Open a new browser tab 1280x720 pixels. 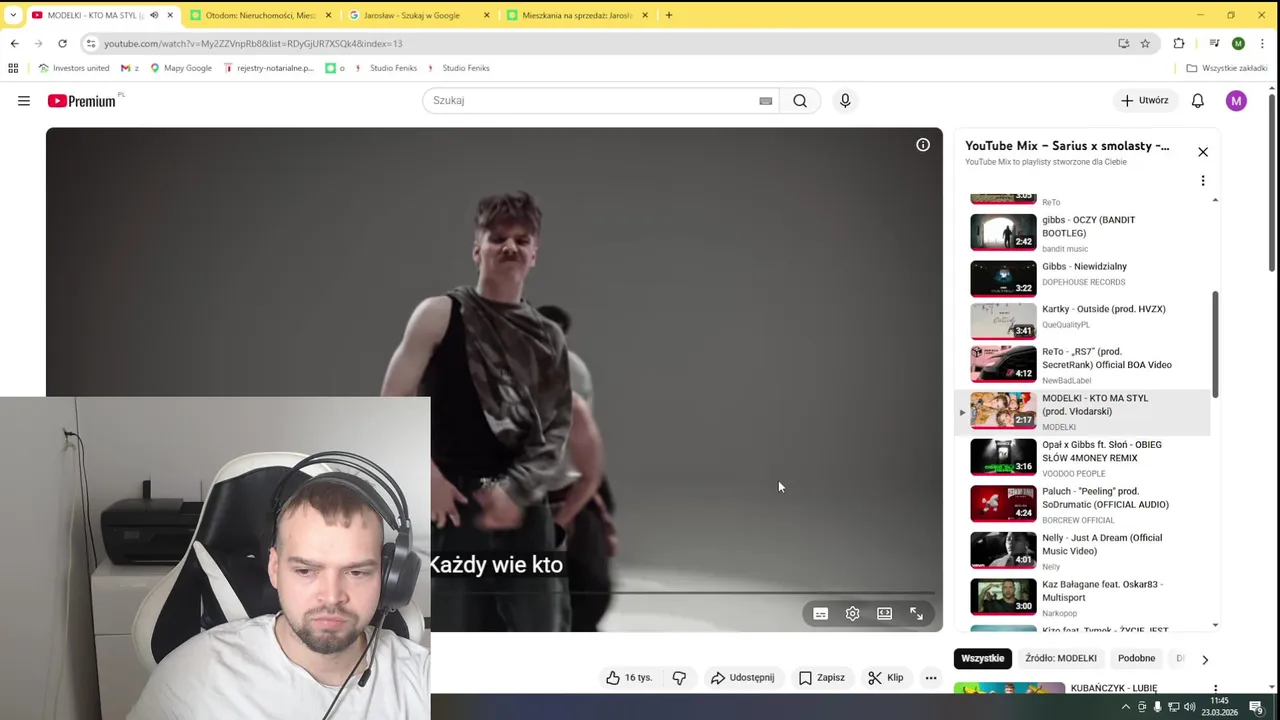669,15
